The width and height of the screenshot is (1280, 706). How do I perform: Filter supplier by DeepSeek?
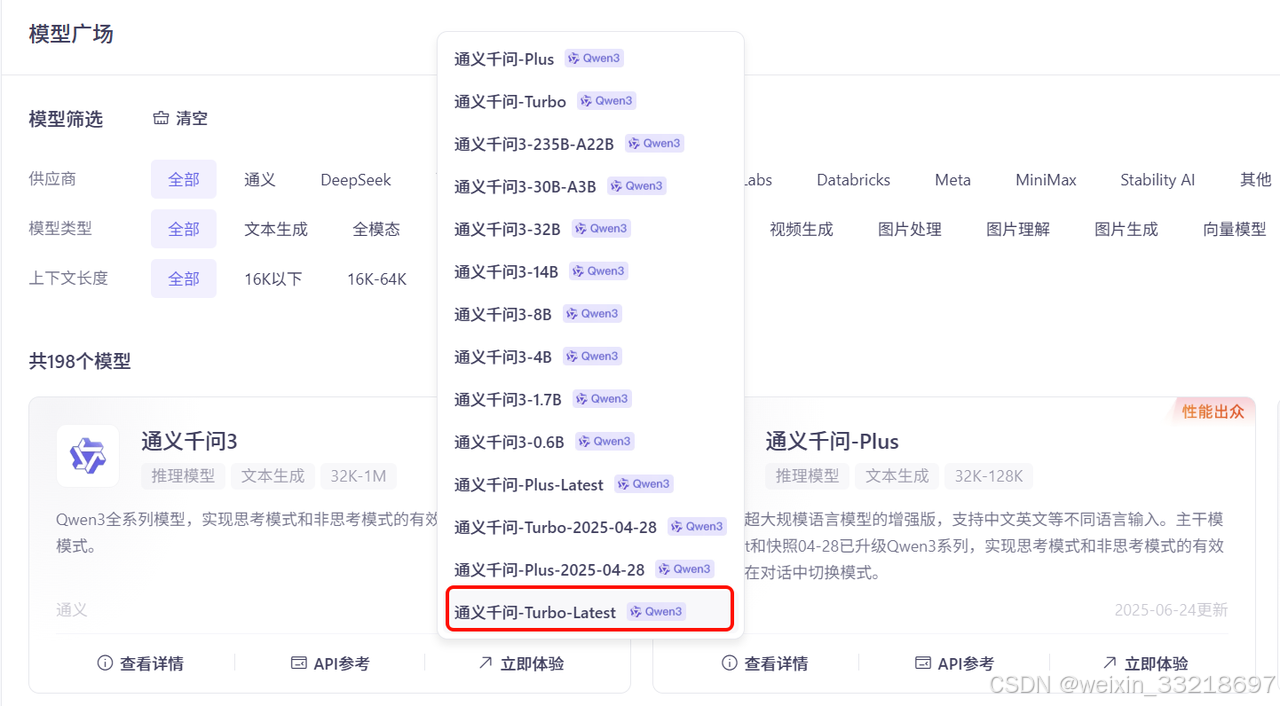pyautogui.click(x=356, y=180)
